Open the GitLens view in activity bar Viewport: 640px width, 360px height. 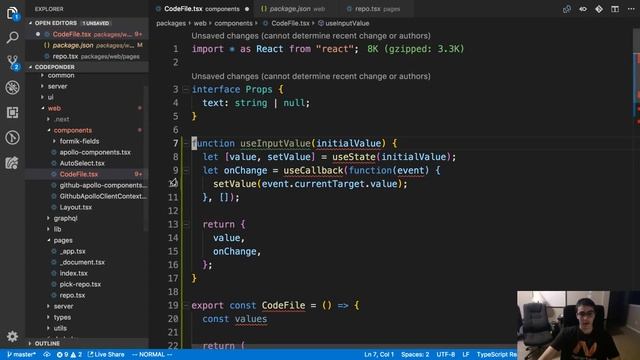(12, 138)
